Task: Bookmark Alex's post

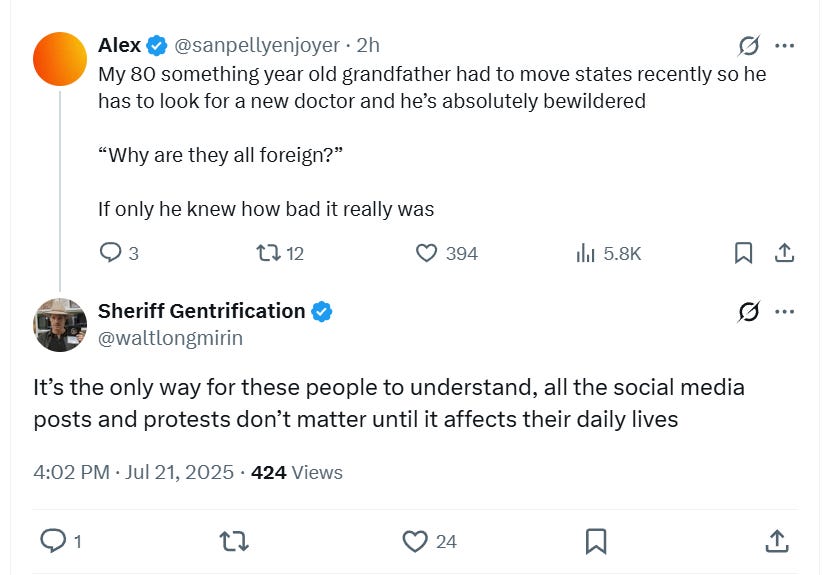Action: point(743,254)
